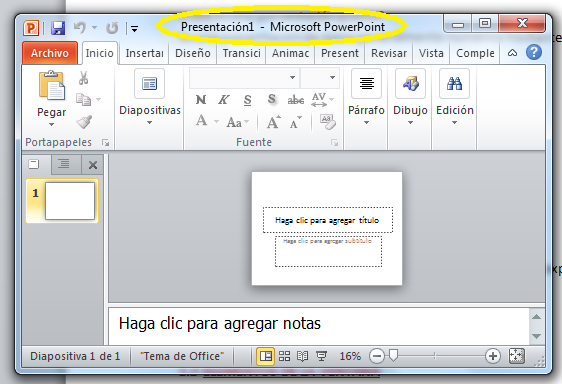This screenshot has height=384, width=562.
Task: Switch to Slide Sorter view icon
Action: [x=285, y=356]
